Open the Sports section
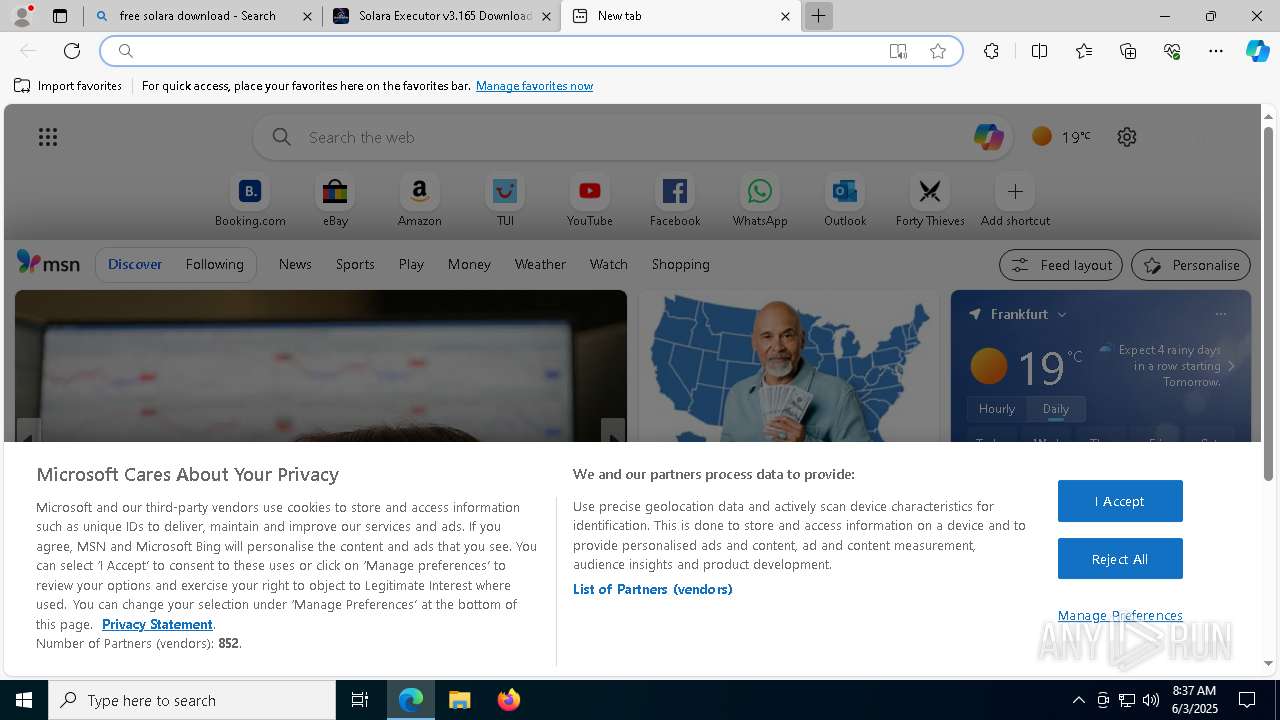The height and width of the screenshot is (720, 1280). [x=355, y=264]
